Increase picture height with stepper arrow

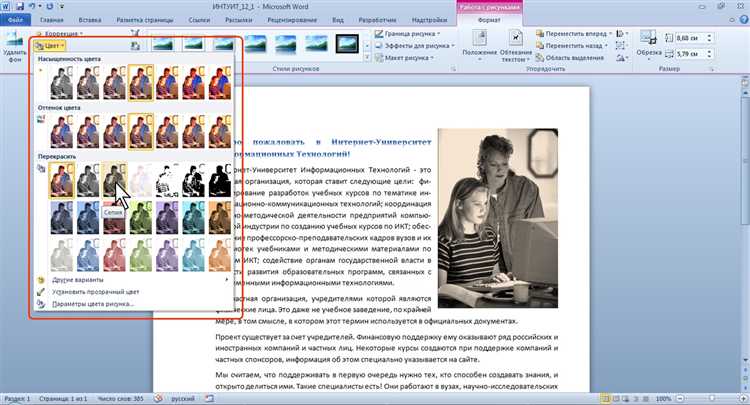pyautogui.click(x=709, y=35)
